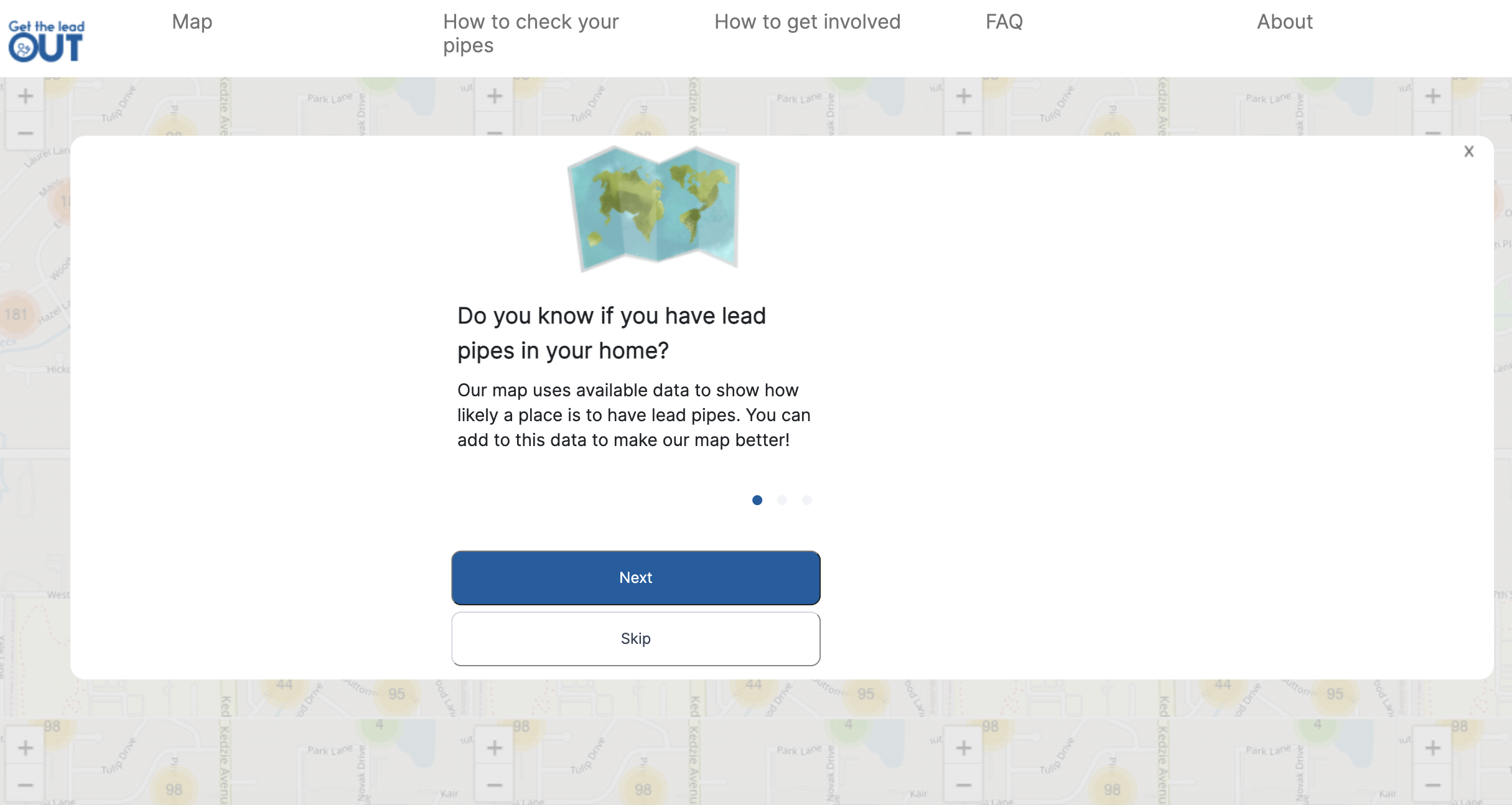Select the second carousel dot
The image size is (1512, 805).
(782, 500)
